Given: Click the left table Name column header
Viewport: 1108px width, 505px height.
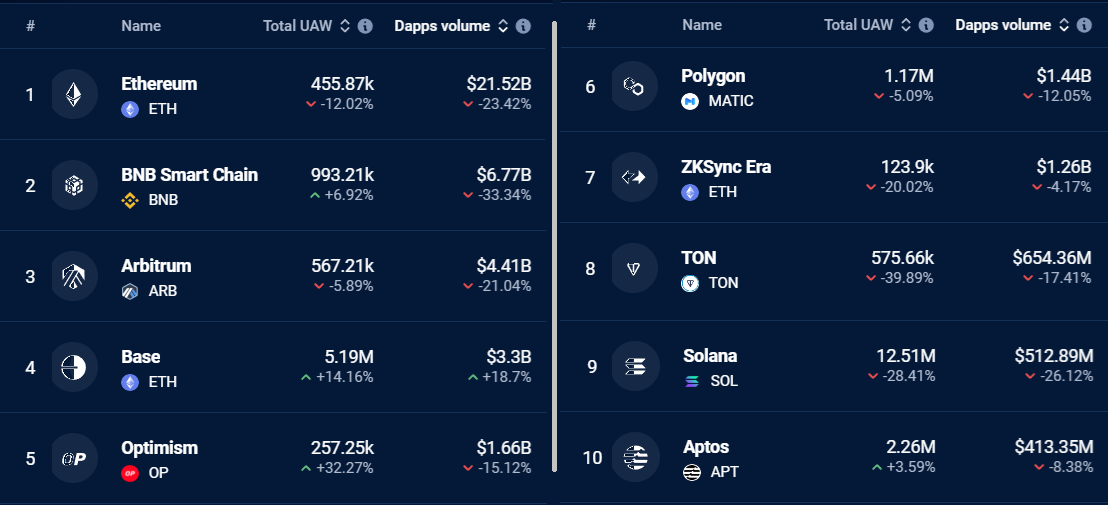Looking at the screenshot, I should [x=141, y=26].
